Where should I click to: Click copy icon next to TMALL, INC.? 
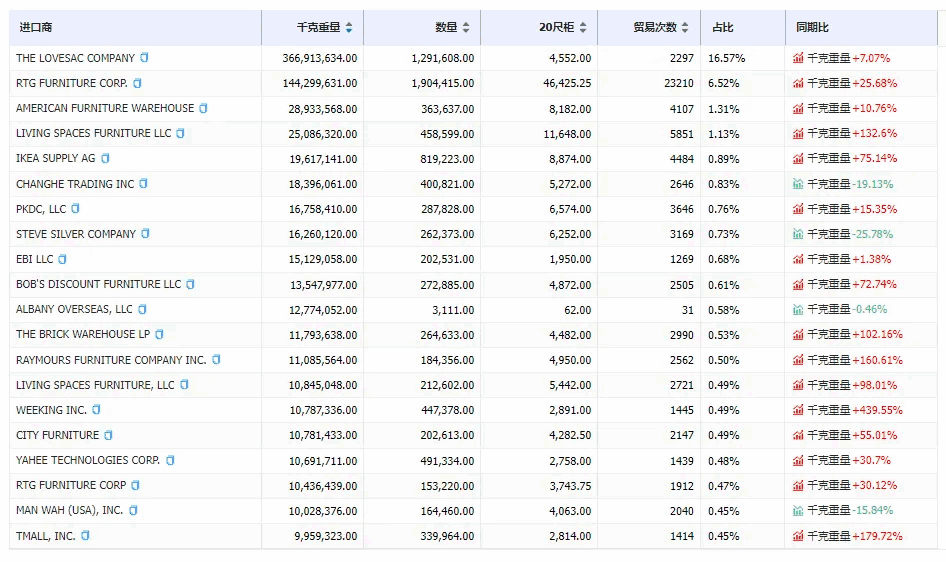coord(85,536)
